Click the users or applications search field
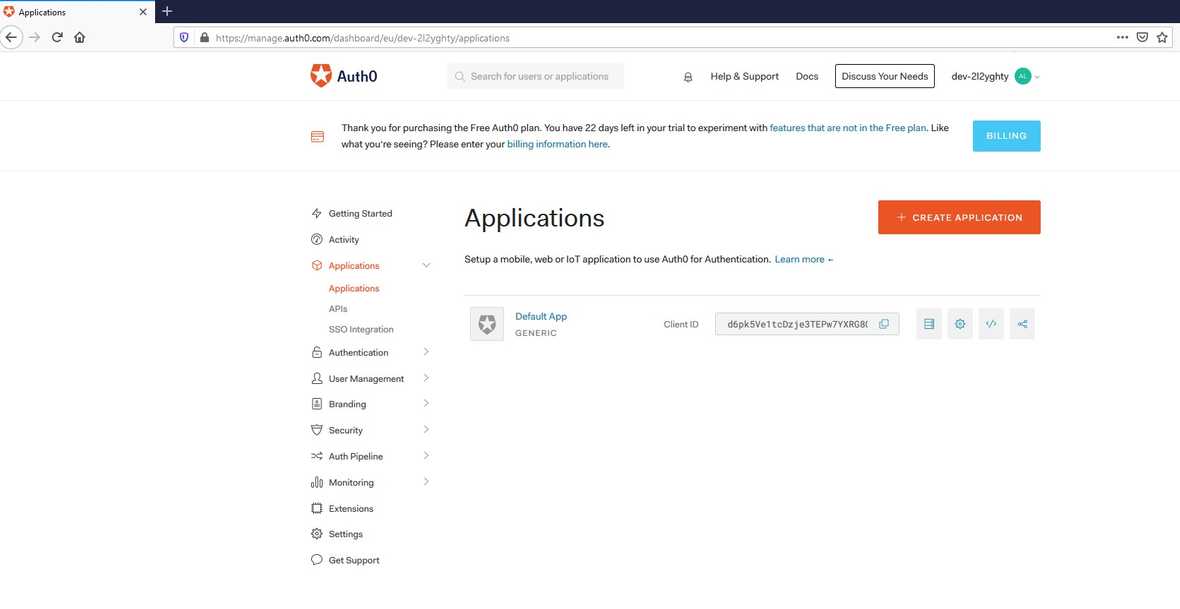Screen dimensions: 1180x609 click(537, 75)
